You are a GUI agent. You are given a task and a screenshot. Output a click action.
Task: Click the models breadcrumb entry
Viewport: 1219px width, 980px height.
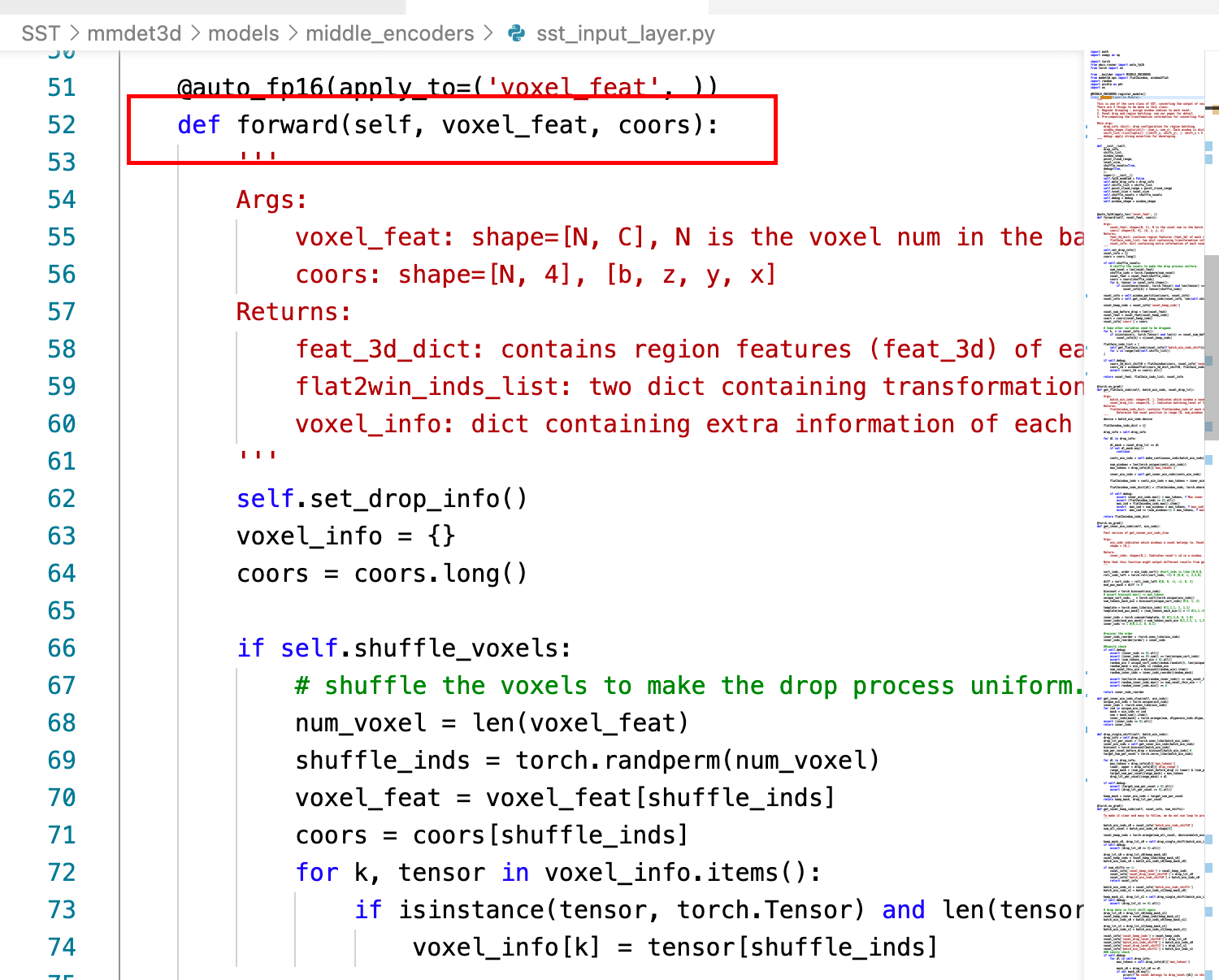pos(242,33)
